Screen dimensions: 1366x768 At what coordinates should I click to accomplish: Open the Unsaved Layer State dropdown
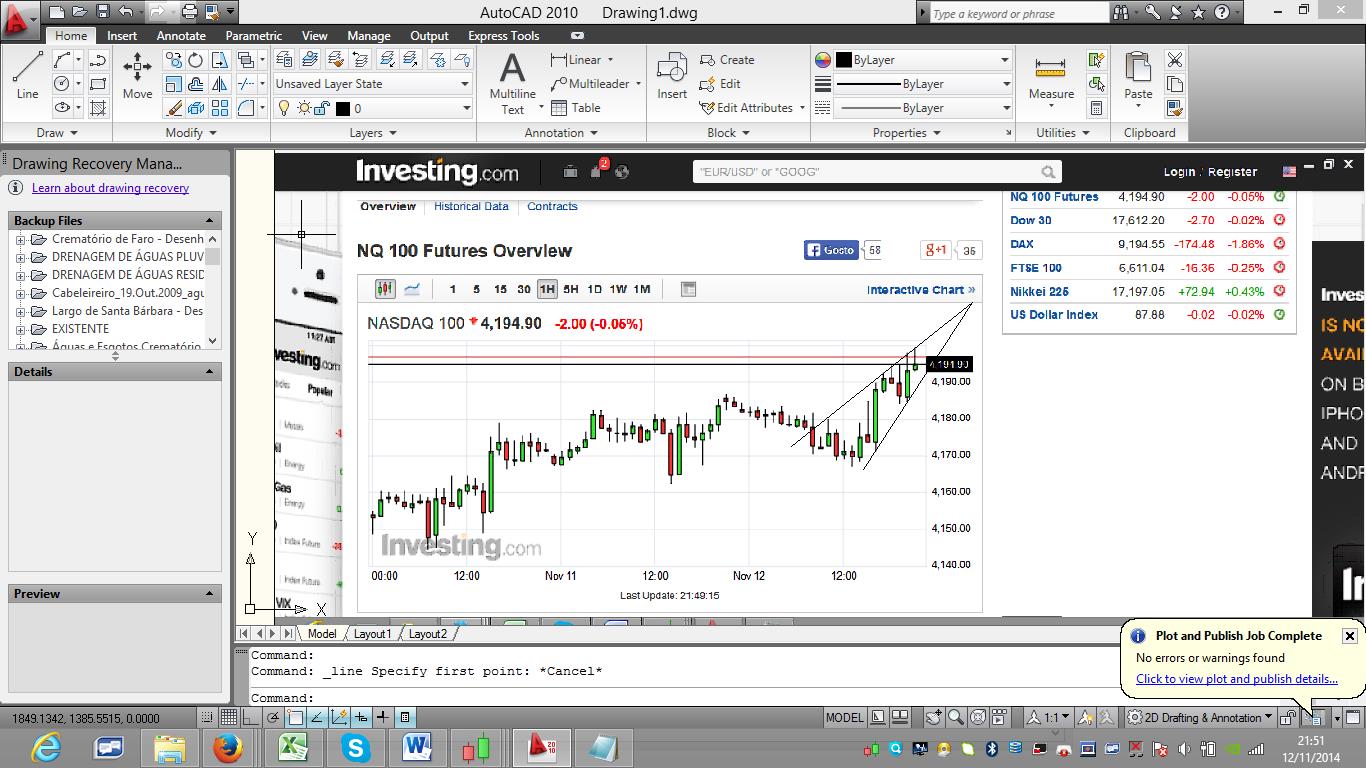point(372,84)
